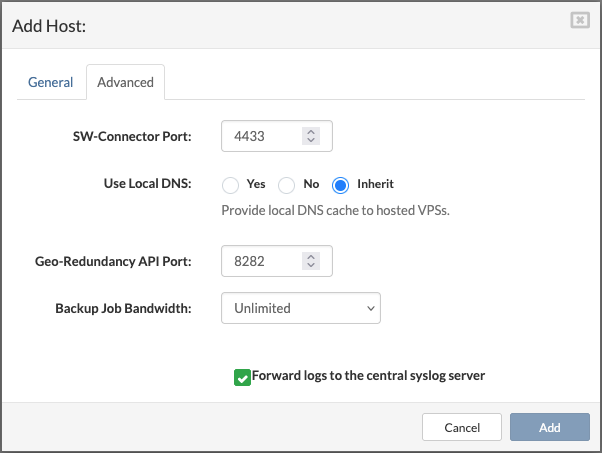602x453 pixels.
Task: Decrement Geo-Redundancy API Port using down arrow
Action: [x=311, y=266]
